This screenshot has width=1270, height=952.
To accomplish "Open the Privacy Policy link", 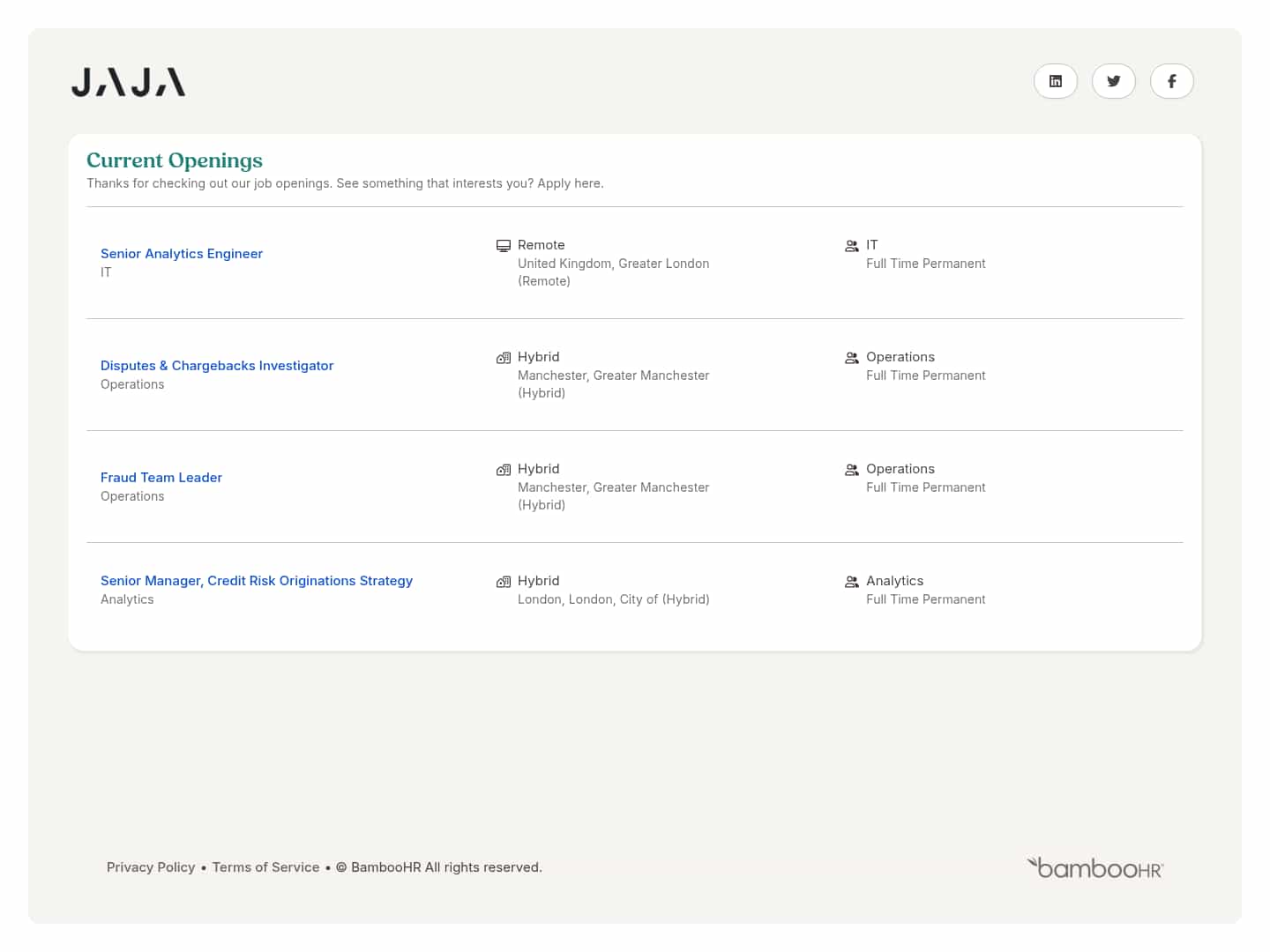I will point(151,867).
